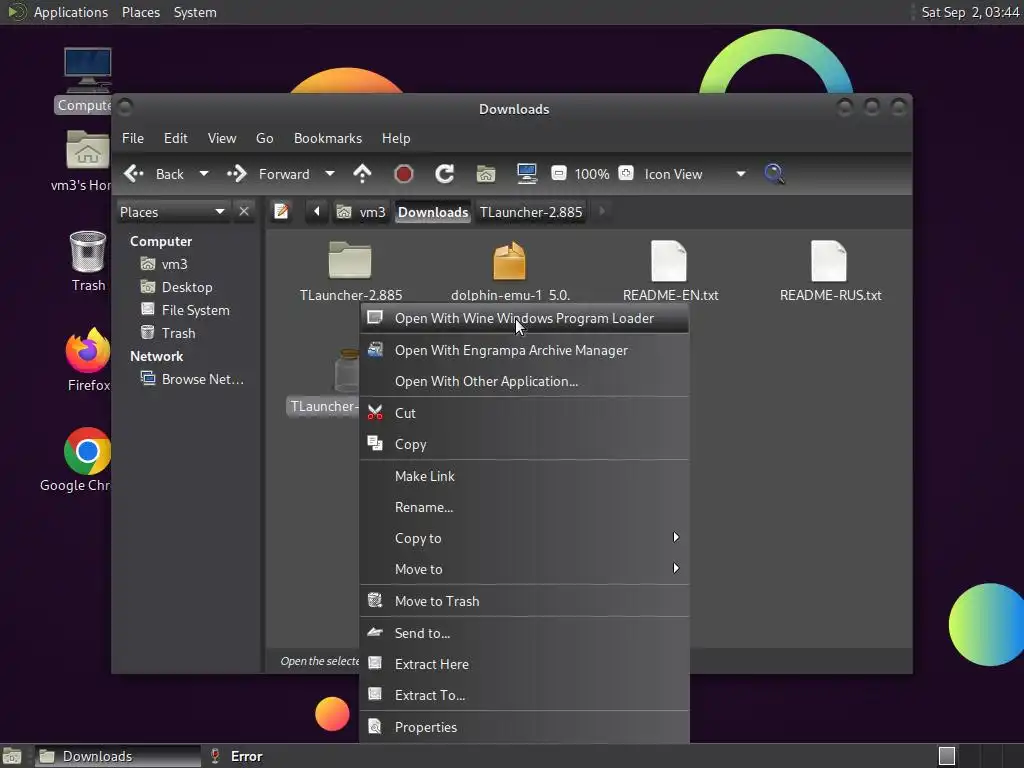Expand the Copy to submenu
Image resolution: width=1024 pixels, height=768 pixels.
point(524,538)
